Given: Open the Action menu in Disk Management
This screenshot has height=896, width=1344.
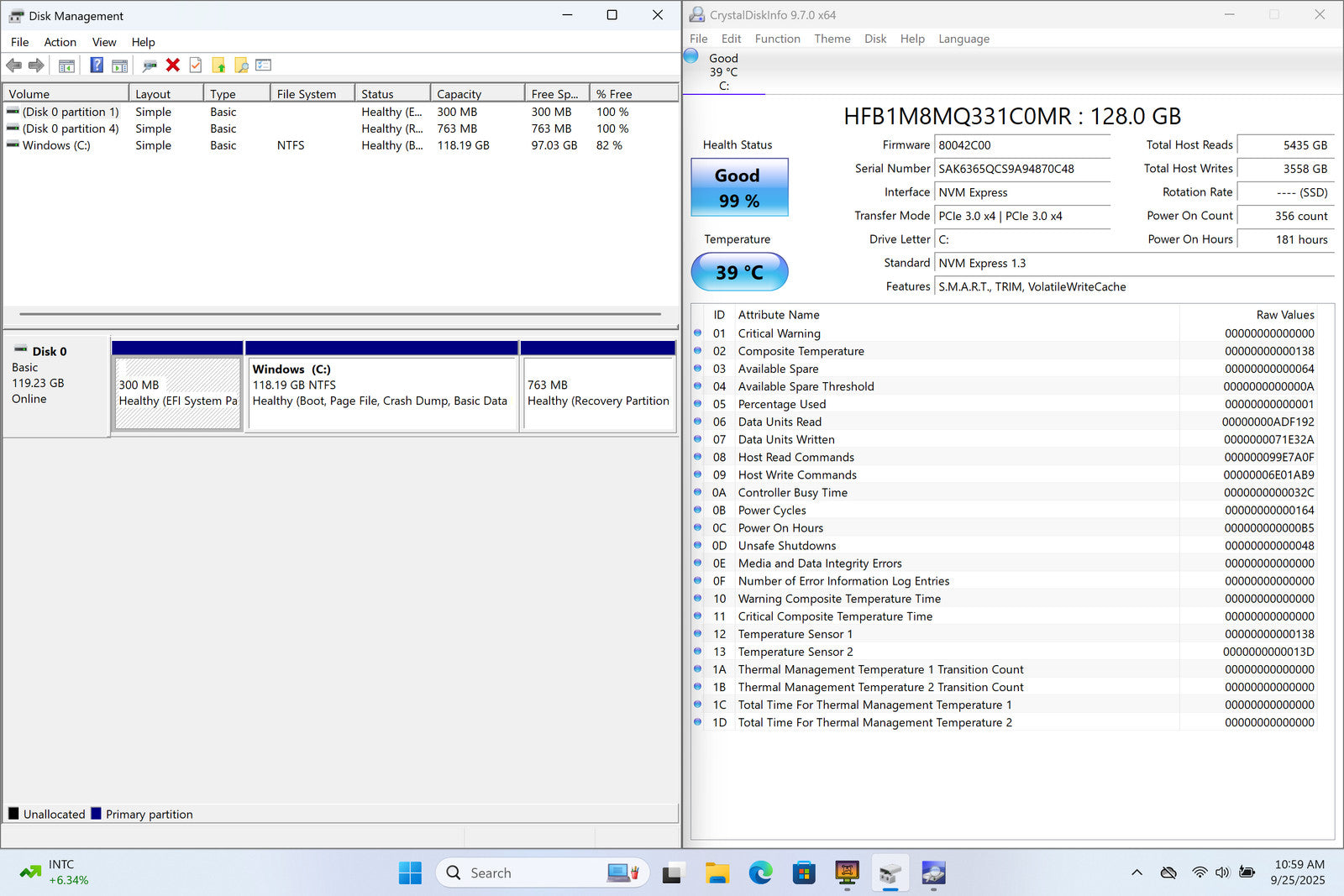Looking at the screenshot, I should pos(60,42).
